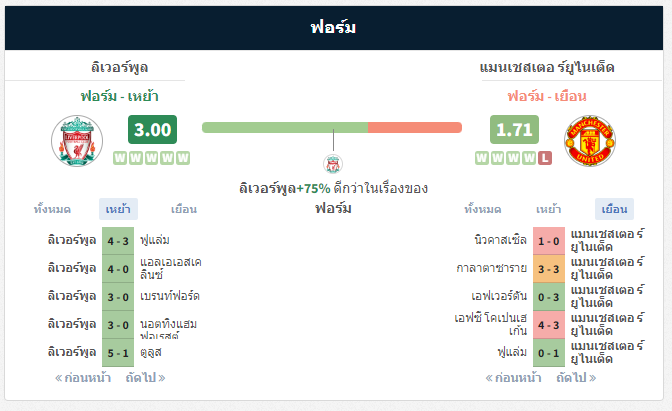Click ถัดไป under Manchester United results

click(576, 378)
